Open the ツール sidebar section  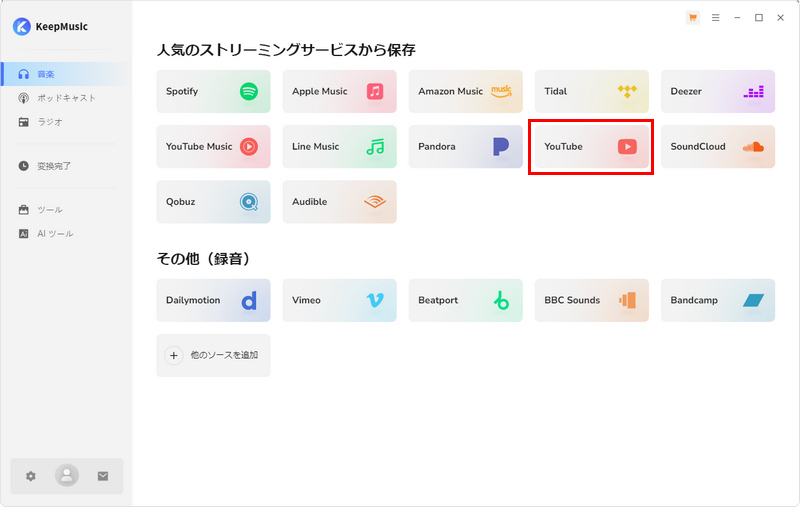[x=66, y=210]
